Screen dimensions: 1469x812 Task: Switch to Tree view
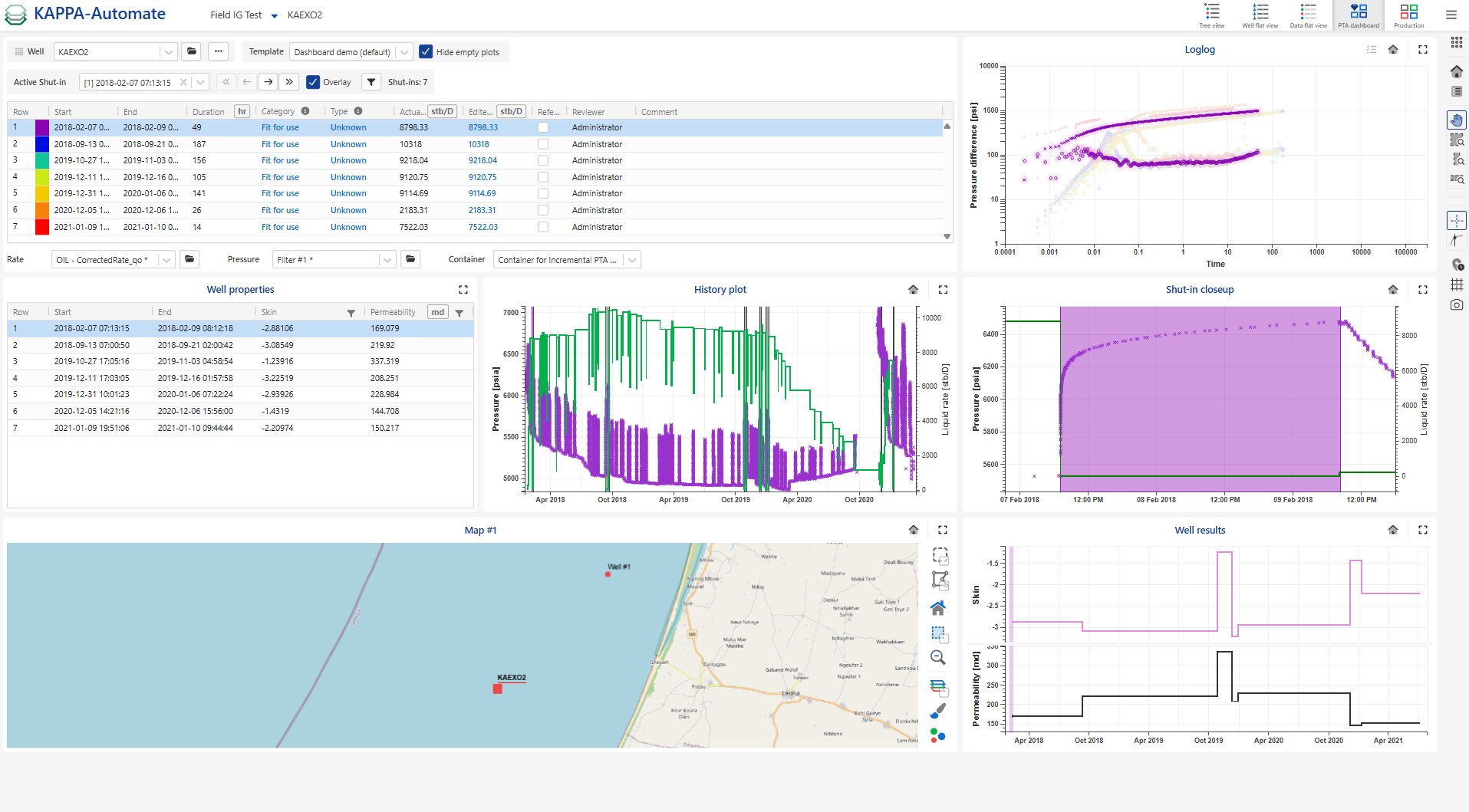click(x=1212, y=14)
